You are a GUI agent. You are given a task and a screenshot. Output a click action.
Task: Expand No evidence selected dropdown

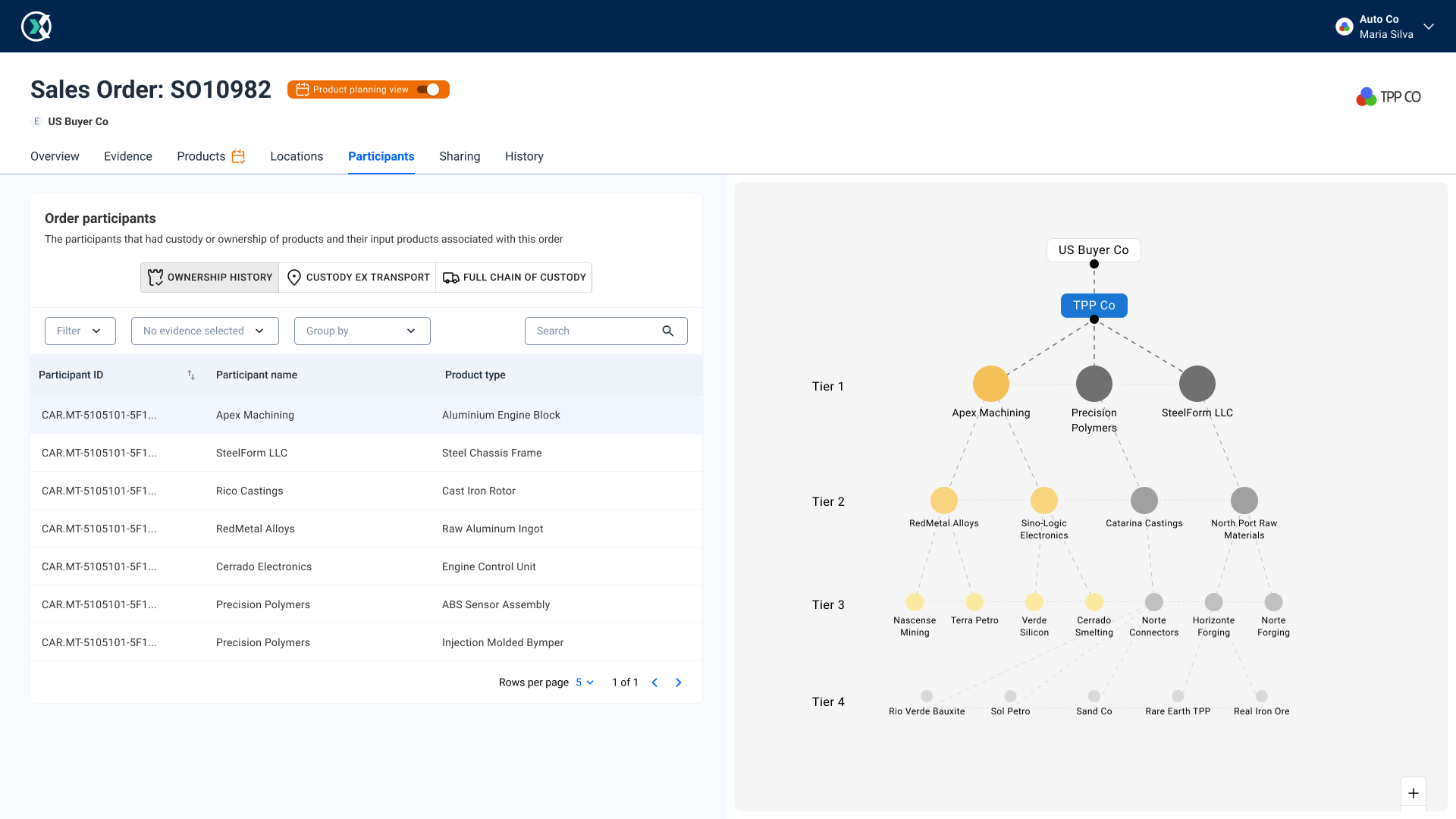click(205, 331)
